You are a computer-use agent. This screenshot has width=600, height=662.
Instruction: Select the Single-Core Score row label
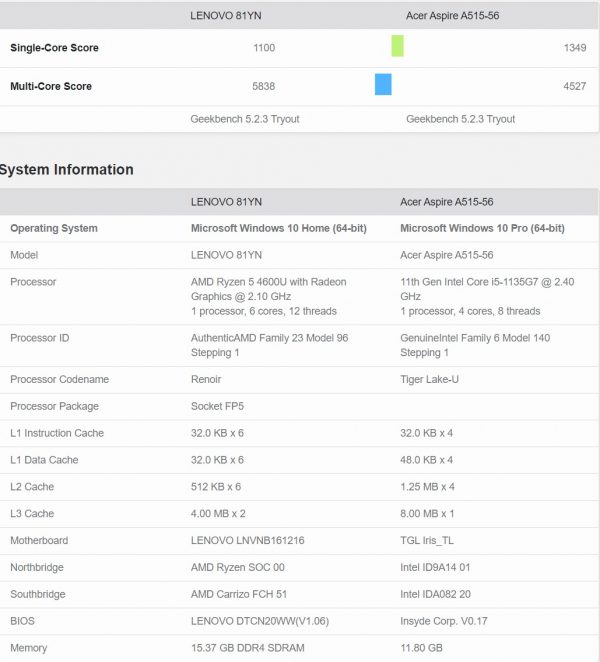54,48
